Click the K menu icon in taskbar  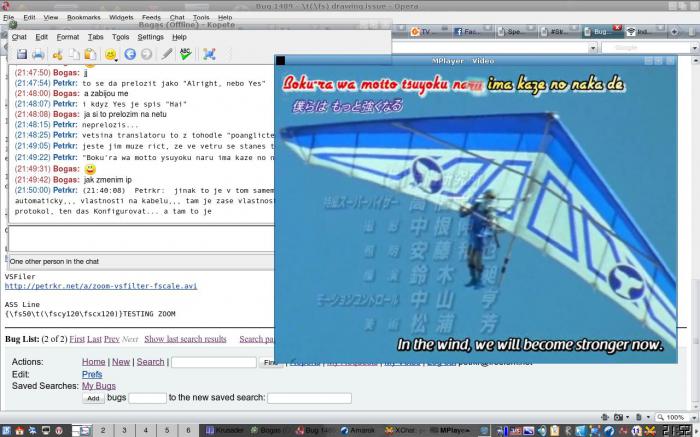(6, 431)
